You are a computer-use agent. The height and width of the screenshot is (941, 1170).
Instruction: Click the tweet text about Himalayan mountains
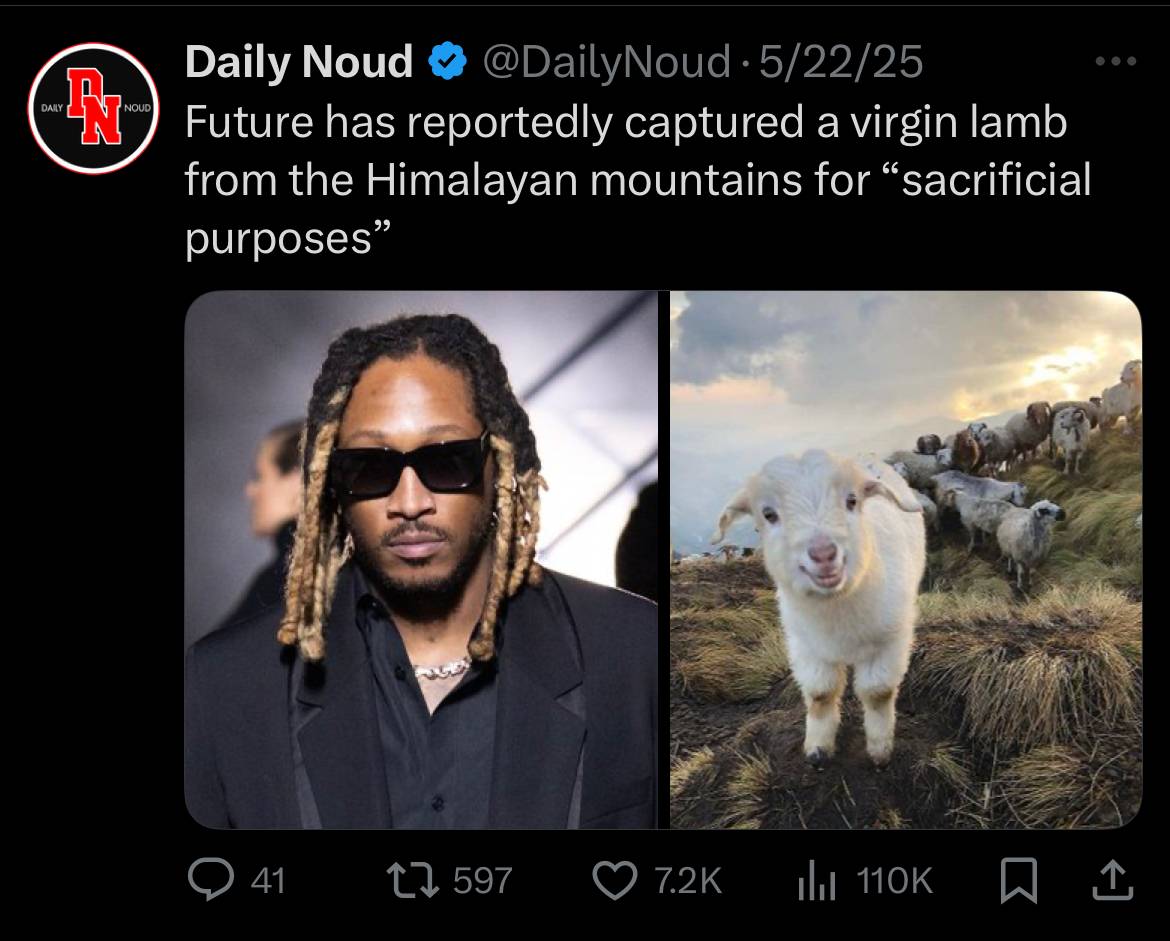pos(638,180)
